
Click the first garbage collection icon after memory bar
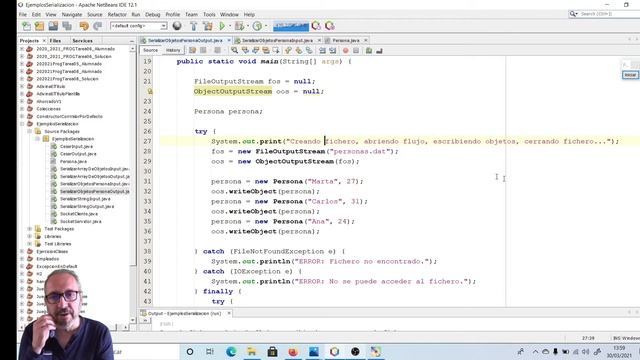click(x=316, y=26)
